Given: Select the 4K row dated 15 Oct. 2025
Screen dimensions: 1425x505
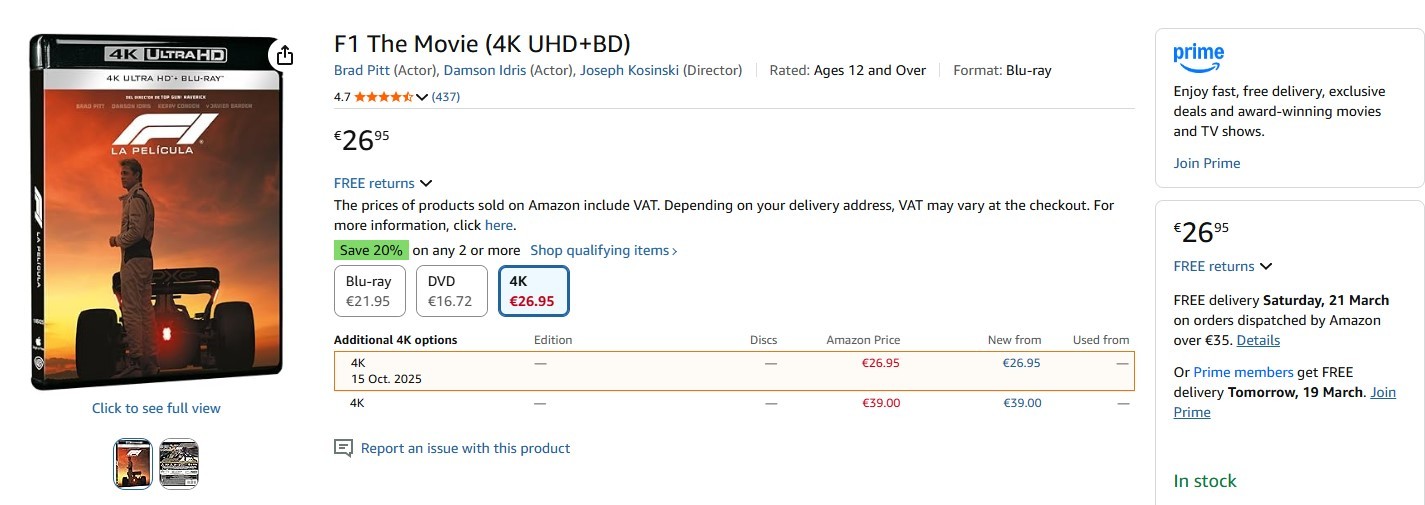Looking at the screenshot, I should click(x=733, y=371).
